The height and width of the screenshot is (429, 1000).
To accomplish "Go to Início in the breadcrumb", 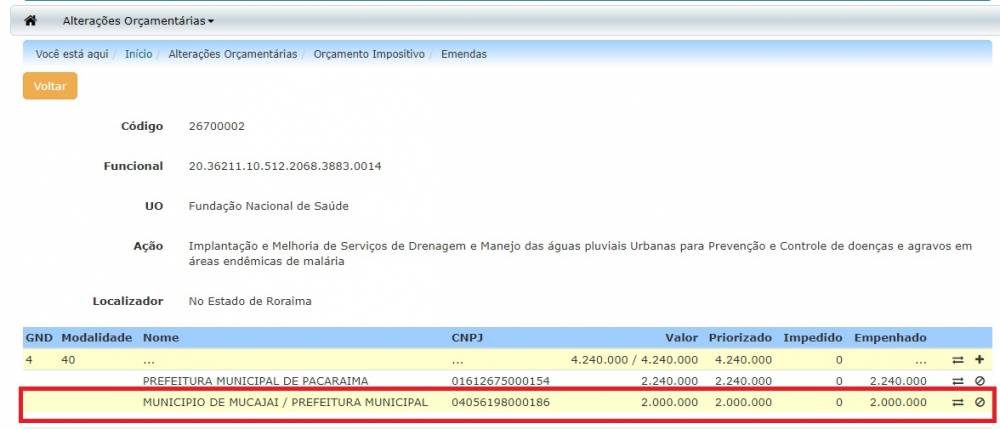I will pyautogui.click(x=138, y=54).
